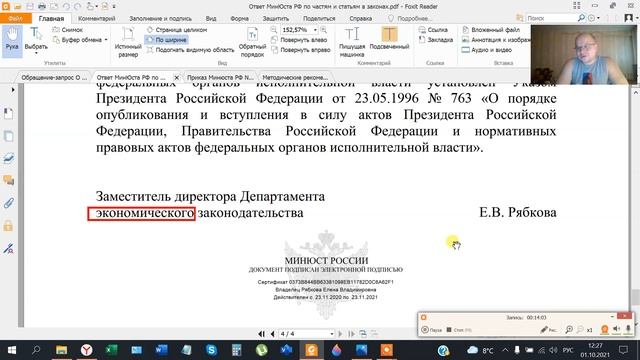
Task: Click the Рис. drawing pencil in recorder
Action: 548,330
